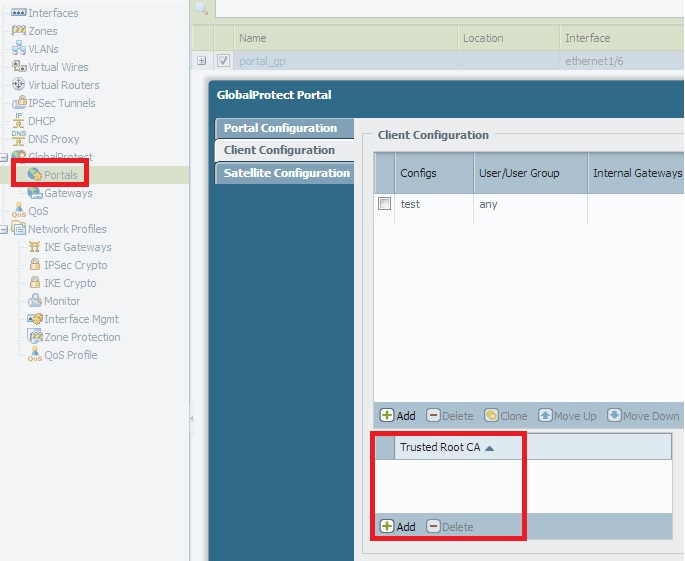Screen dimensions: 685x561
Task: Select the test config name
Action: (410, 204)
